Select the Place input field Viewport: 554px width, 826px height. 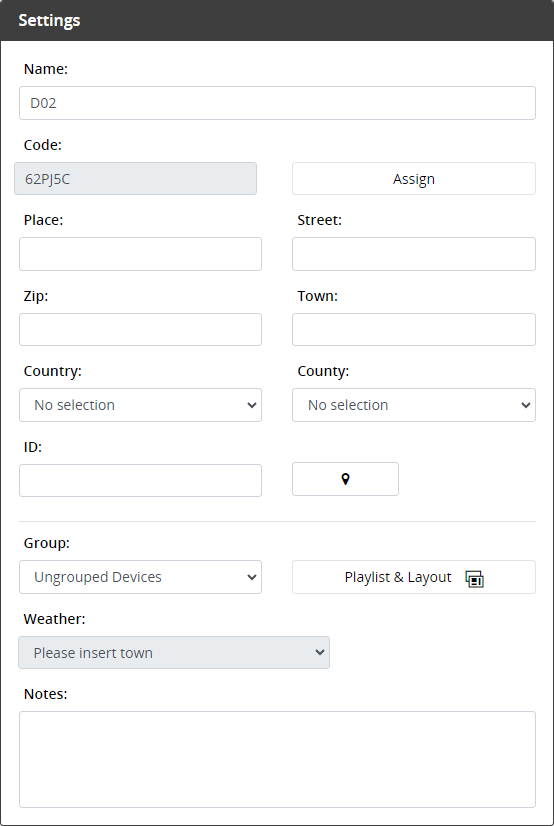[141, 254]
